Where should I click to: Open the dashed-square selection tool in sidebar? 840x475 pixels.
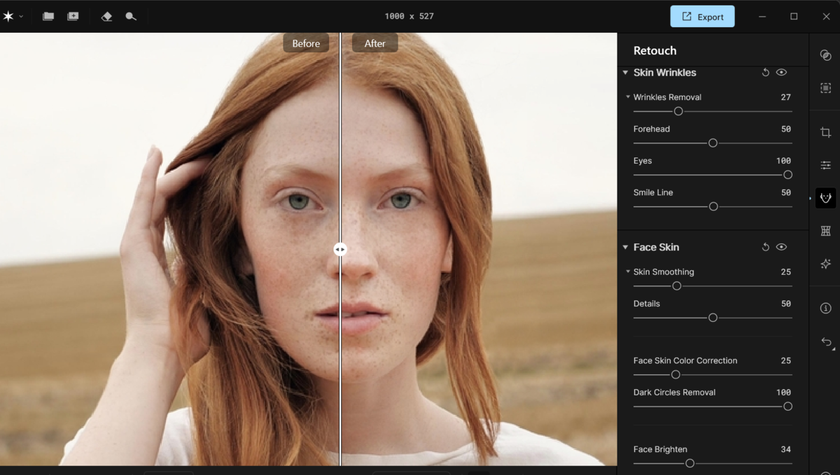pos(826,88)
